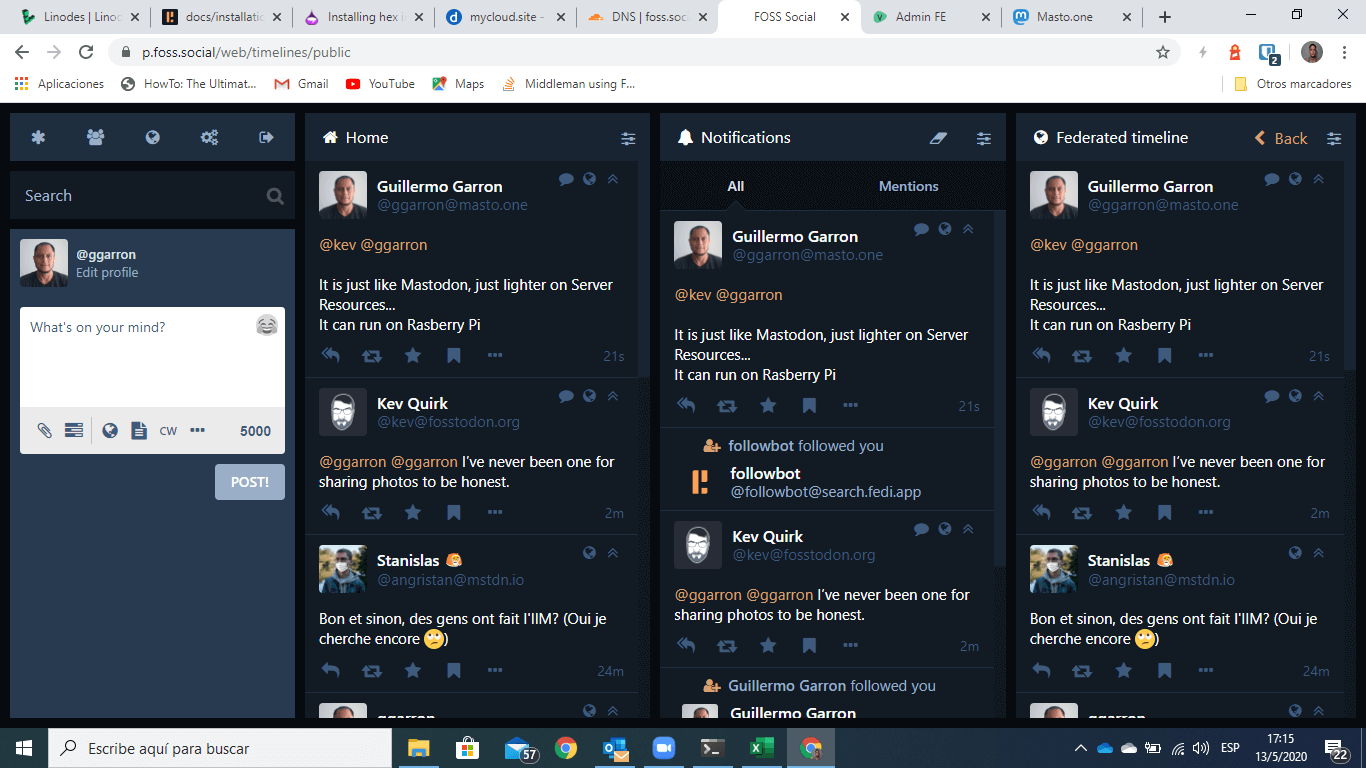Click Back in Federated timeline header
Viewport: 1366px width, 768px height.
click(1281, 138)
